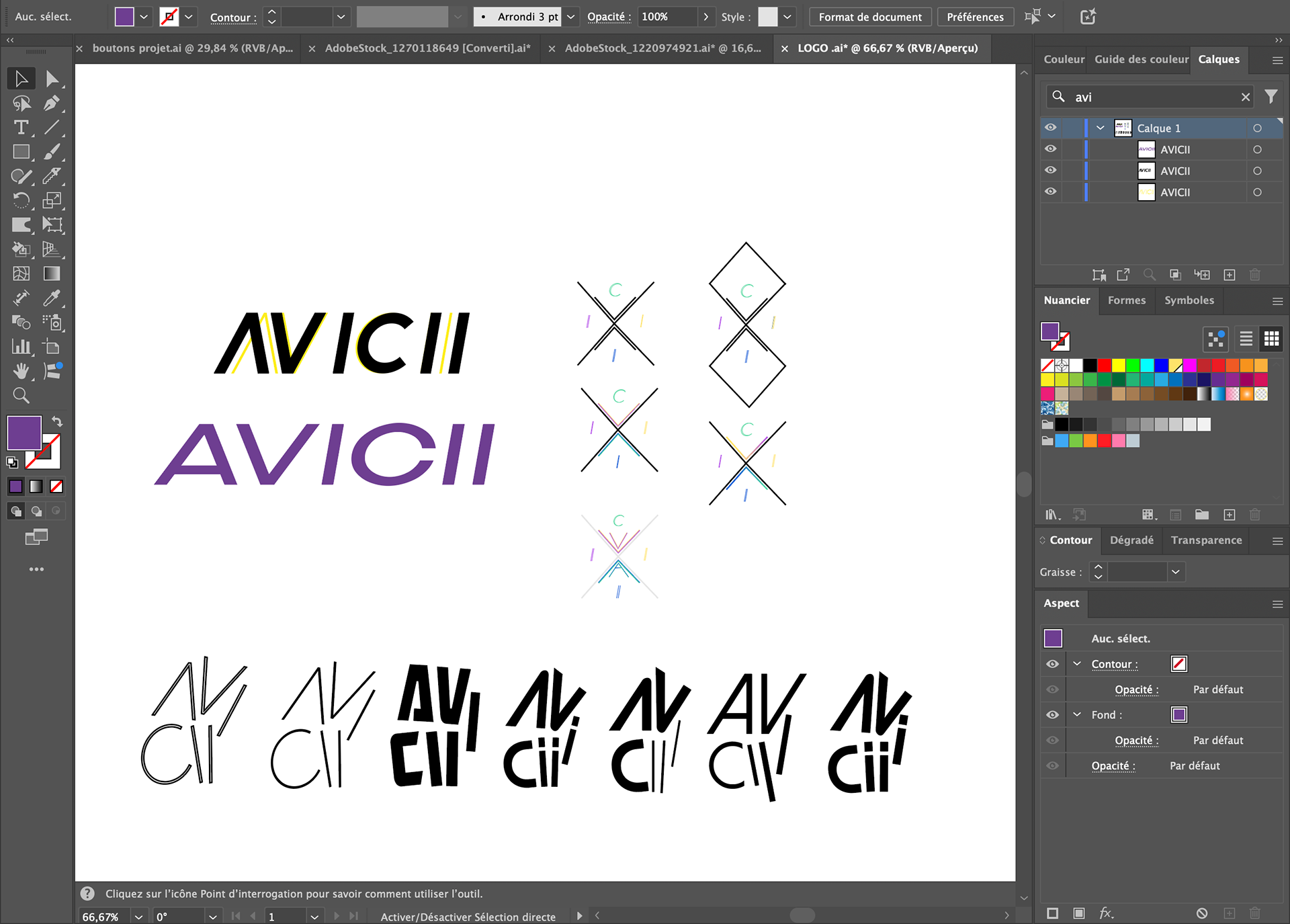The image size is (1290, 924).
Task: Click the layers filter funnel icon
Action: tap(1271, 97)
